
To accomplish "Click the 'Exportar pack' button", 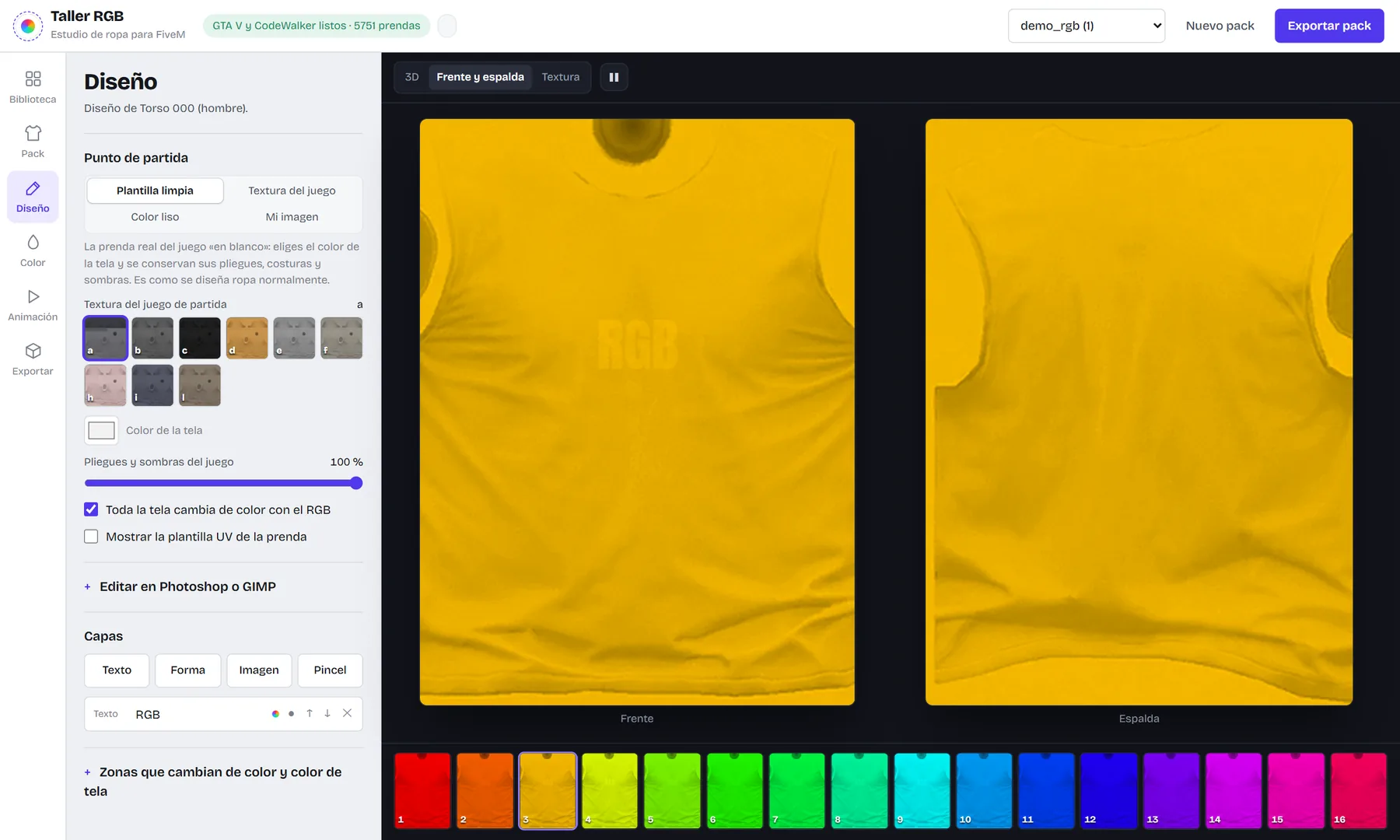I will pos(1329,26).
